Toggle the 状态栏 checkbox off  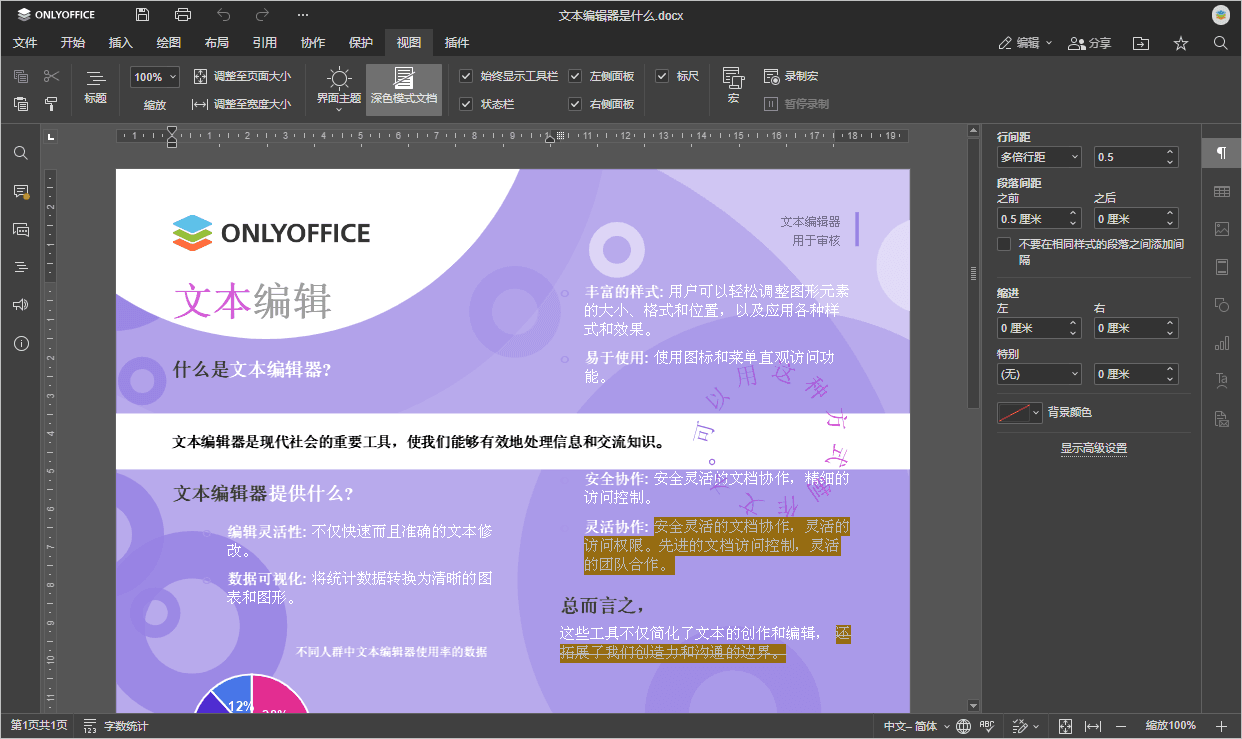pos(466,103)
